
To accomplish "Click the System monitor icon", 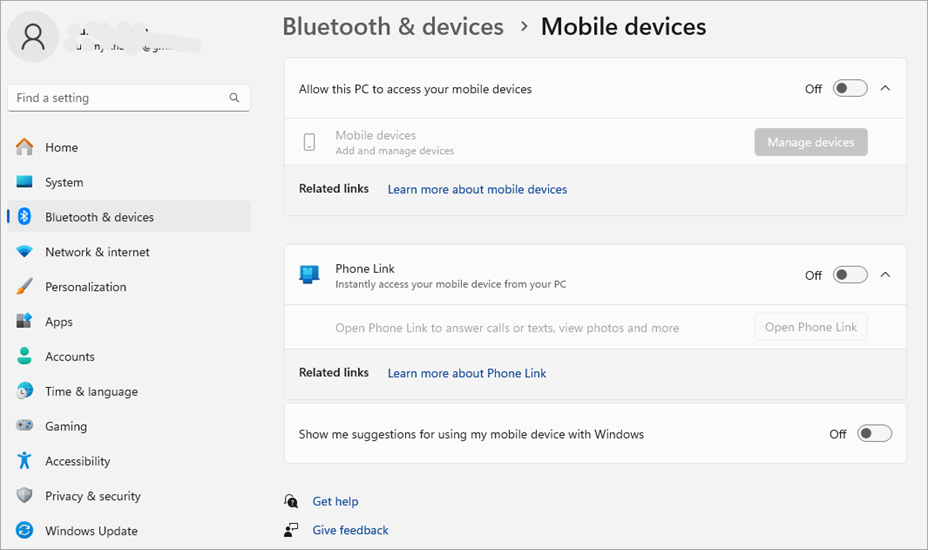I will [25, 182].
